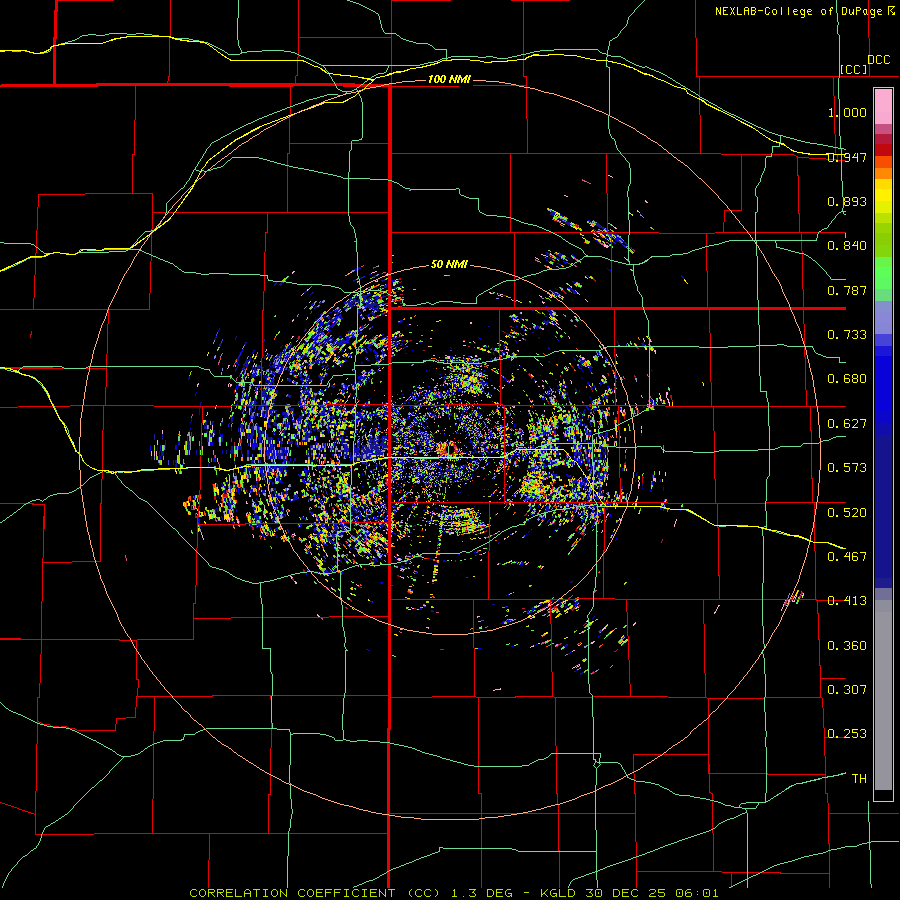Click the radar site at the center of the range rings
This screenshot has width=900, height=900.
point(447,448)
